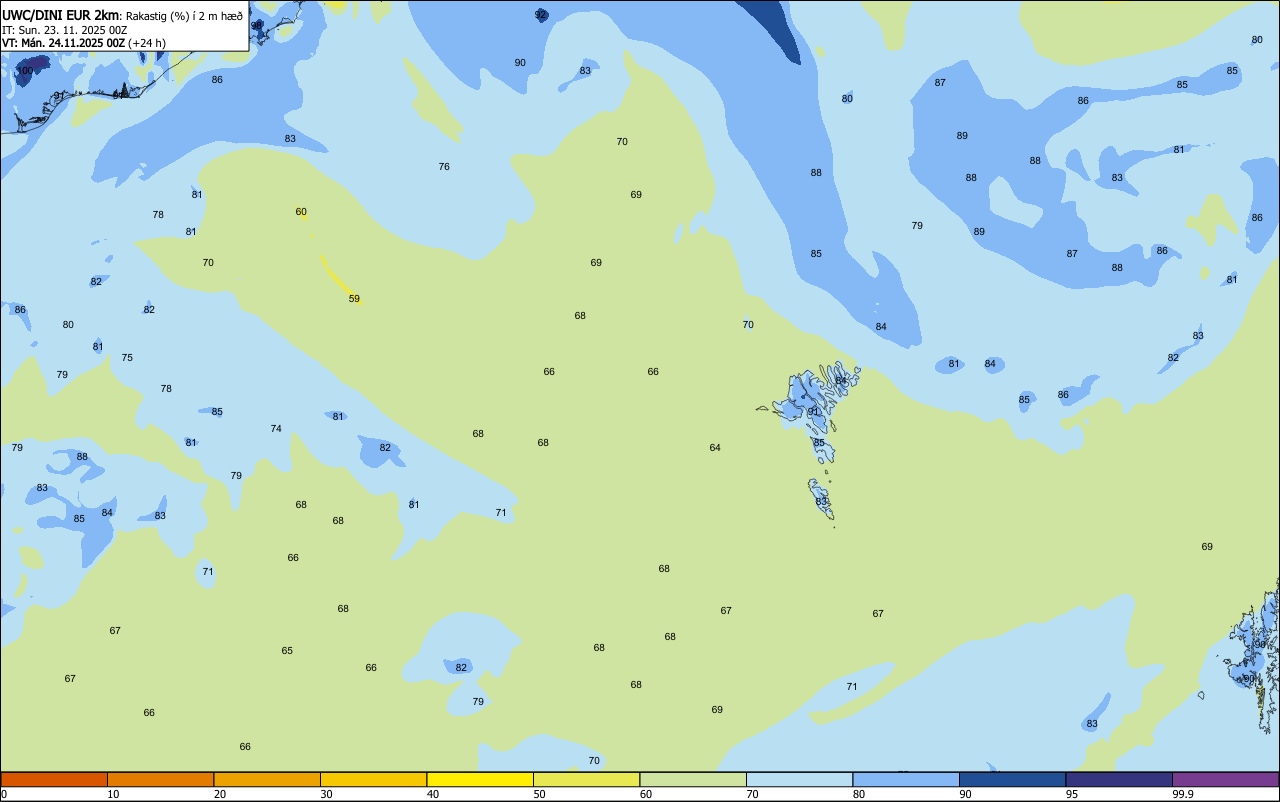Click the '(+24 h)' forecast offset text
This screenshot has width=1280, height=802.
pos(147,43)
